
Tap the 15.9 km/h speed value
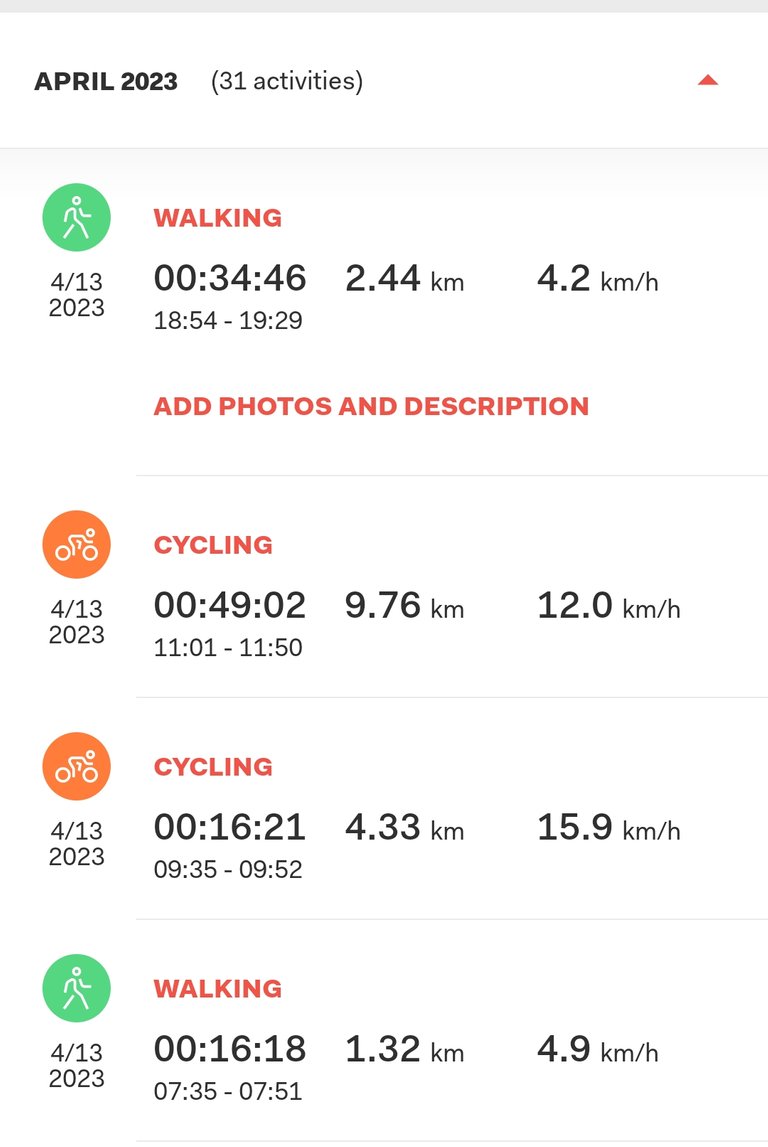point(609,827)
